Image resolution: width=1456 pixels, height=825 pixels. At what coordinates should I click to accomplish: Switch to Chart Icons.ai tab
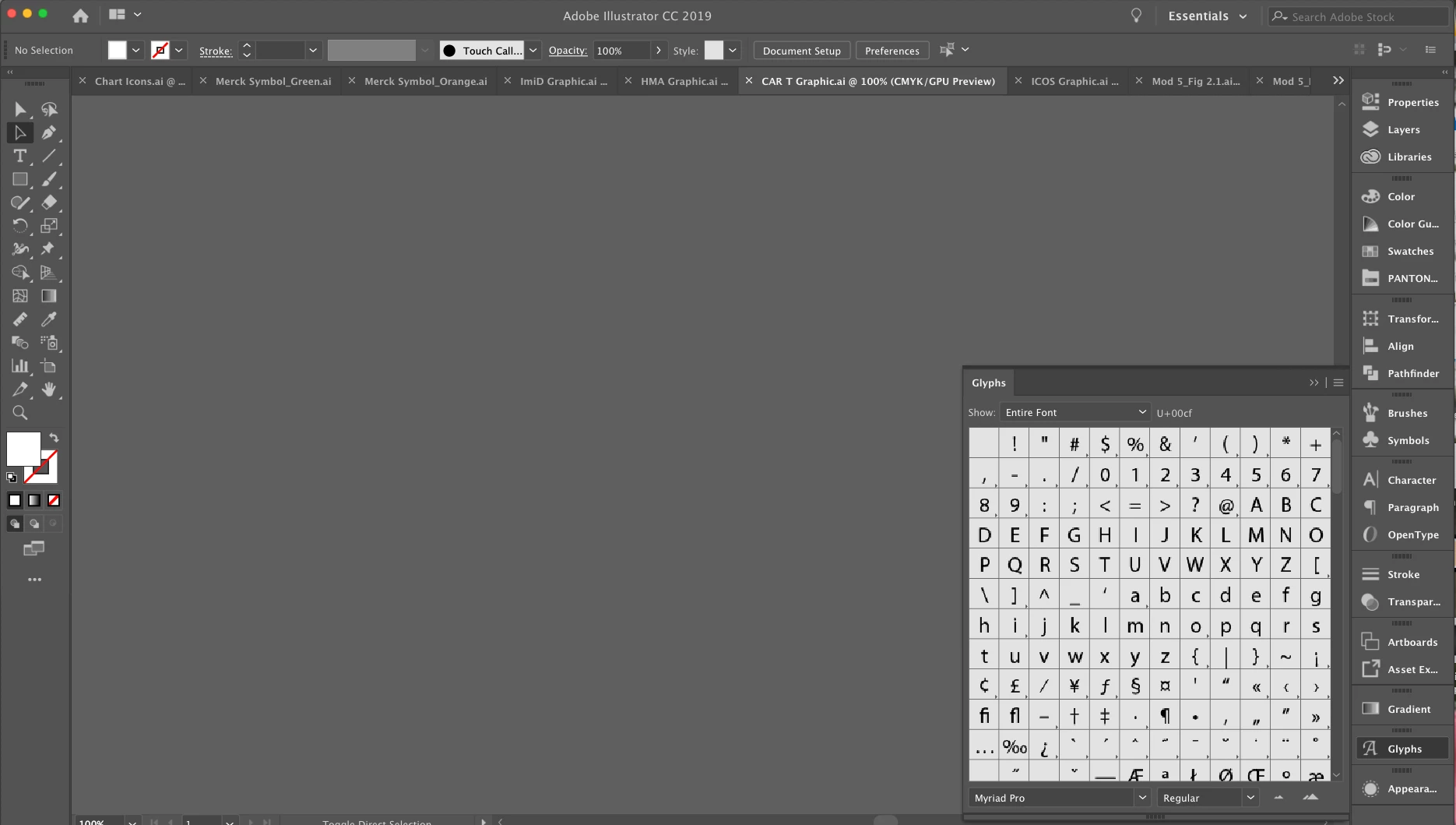(140, 81)
